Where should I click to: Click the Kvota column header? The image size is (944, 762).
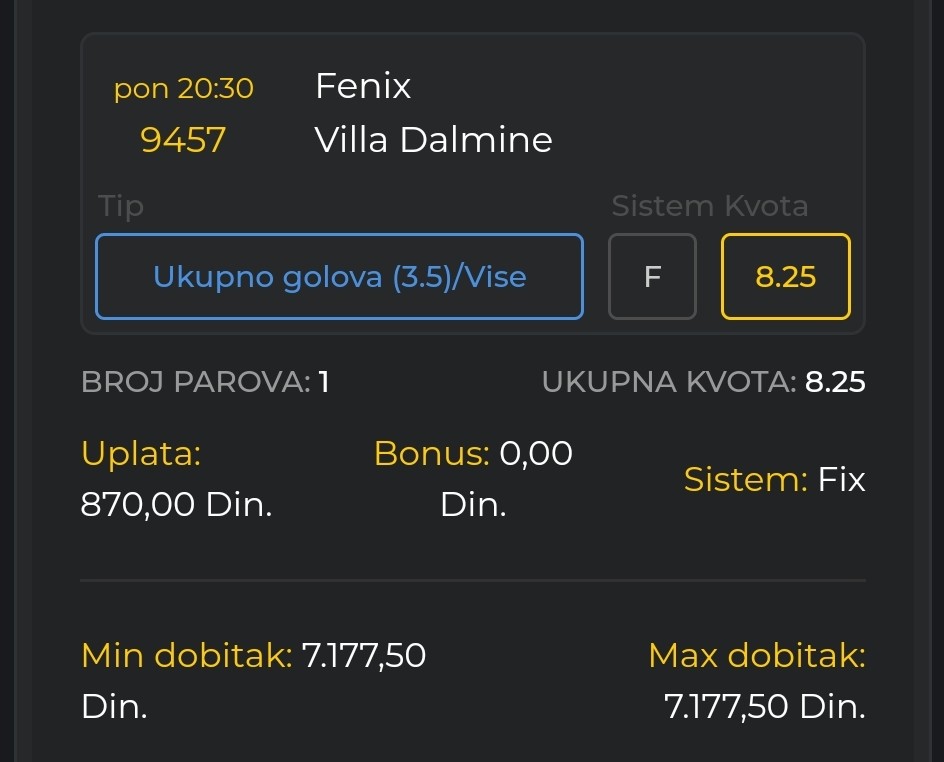(x=766, y=206)
